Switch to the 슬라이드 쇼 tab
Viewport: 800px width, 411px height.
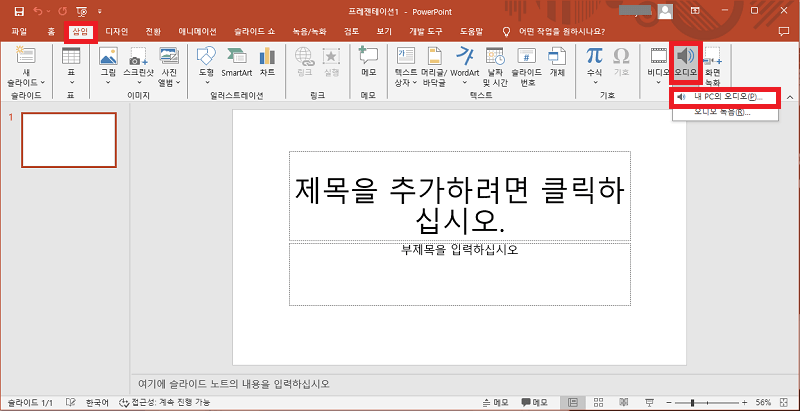pos(255,32)
